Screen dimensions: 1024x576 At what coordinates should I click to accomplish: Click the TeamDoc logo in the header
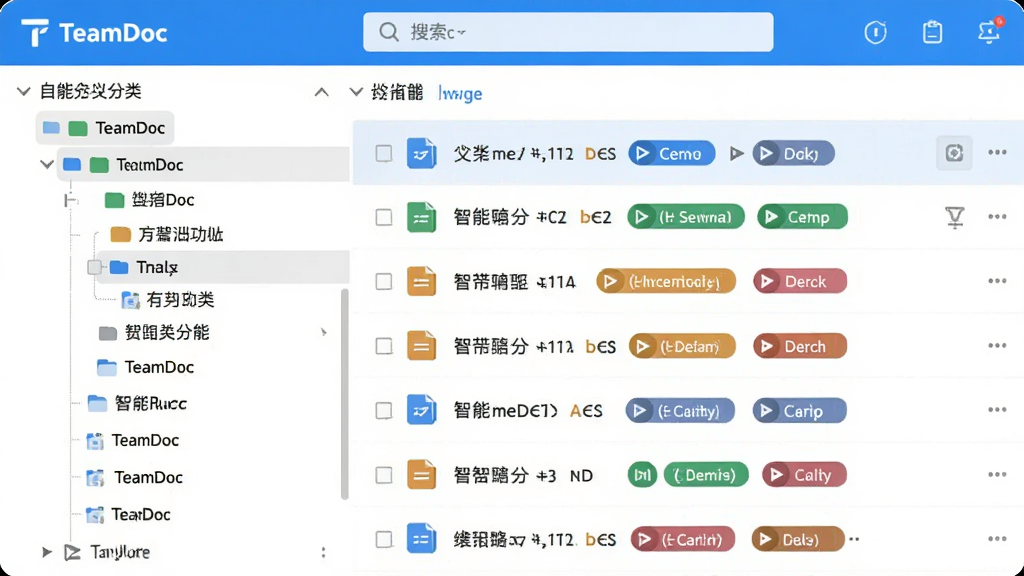pos(94,33)
